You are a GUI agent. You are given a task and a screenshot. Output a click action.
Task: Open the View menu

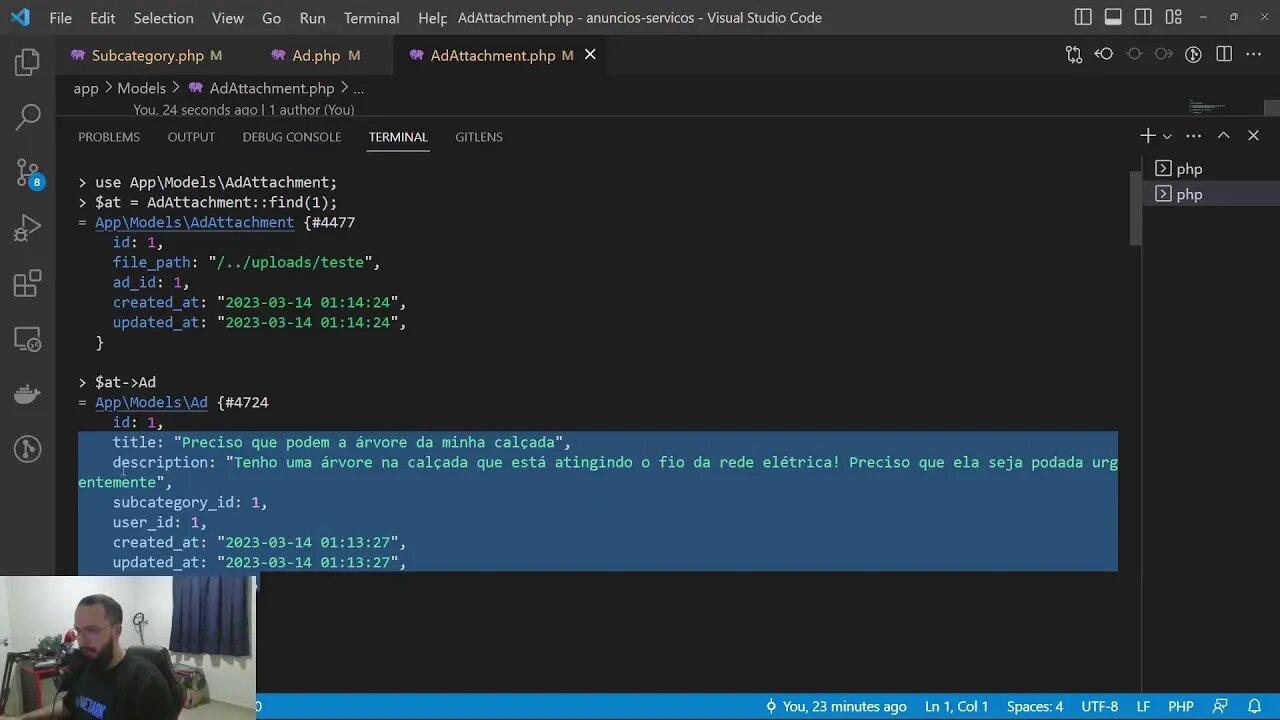[228, 17]
